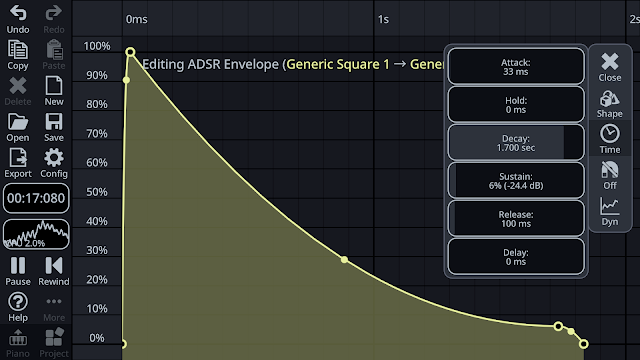Select the sustain point at decay end
Image resolution: width=640 pixels, height=360 pixels.
coord(558,326)
